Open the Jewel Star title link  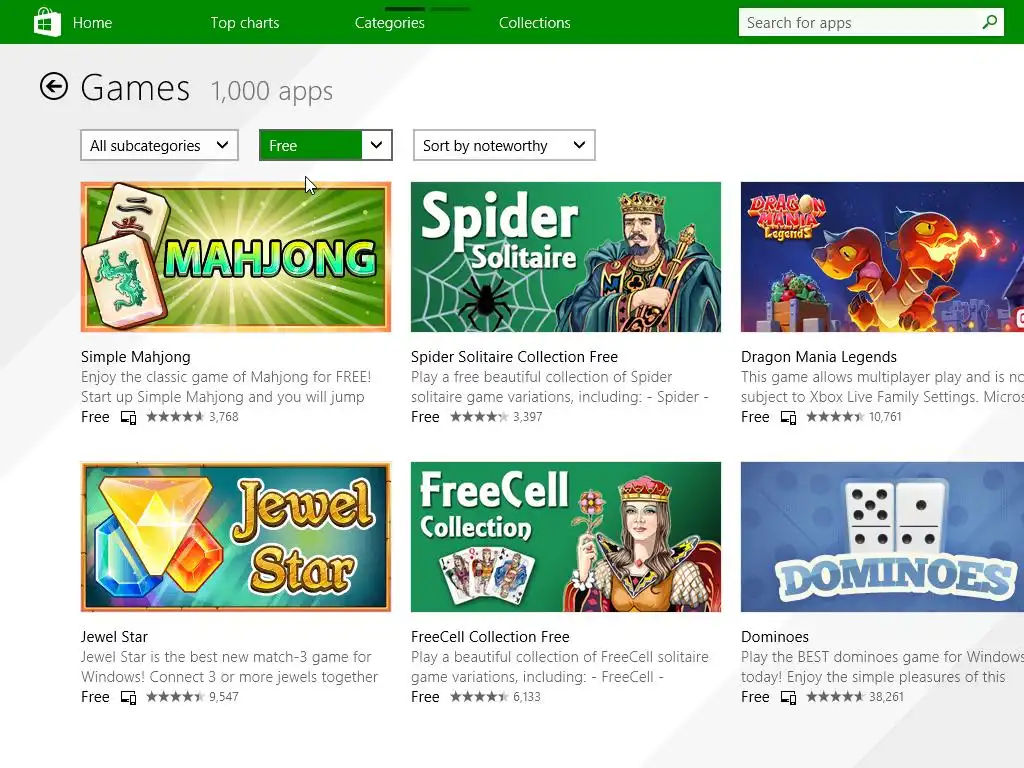click(x=114, y=637)
